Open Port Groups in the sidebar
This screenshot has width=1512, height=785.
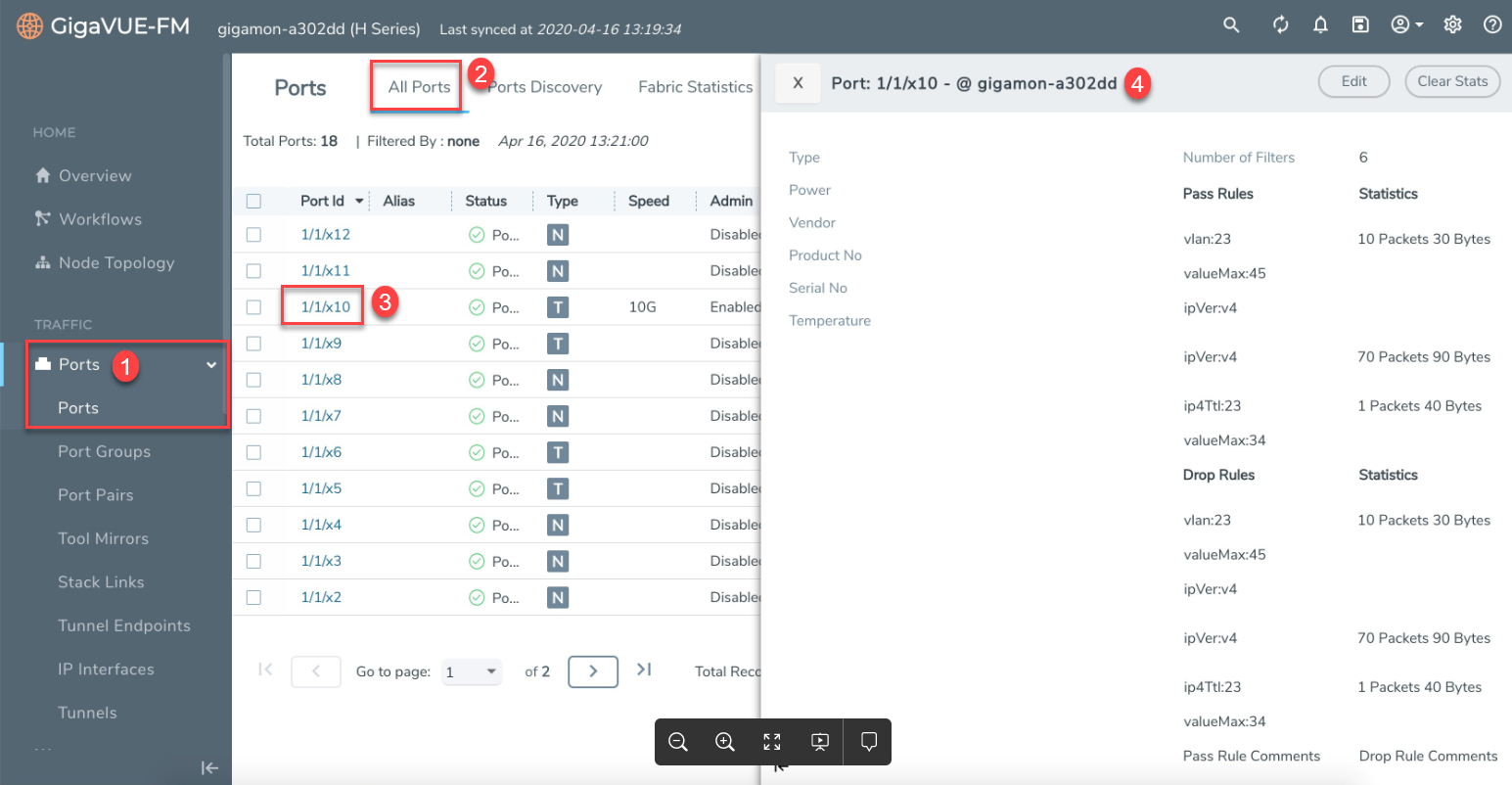click(104, 451)
